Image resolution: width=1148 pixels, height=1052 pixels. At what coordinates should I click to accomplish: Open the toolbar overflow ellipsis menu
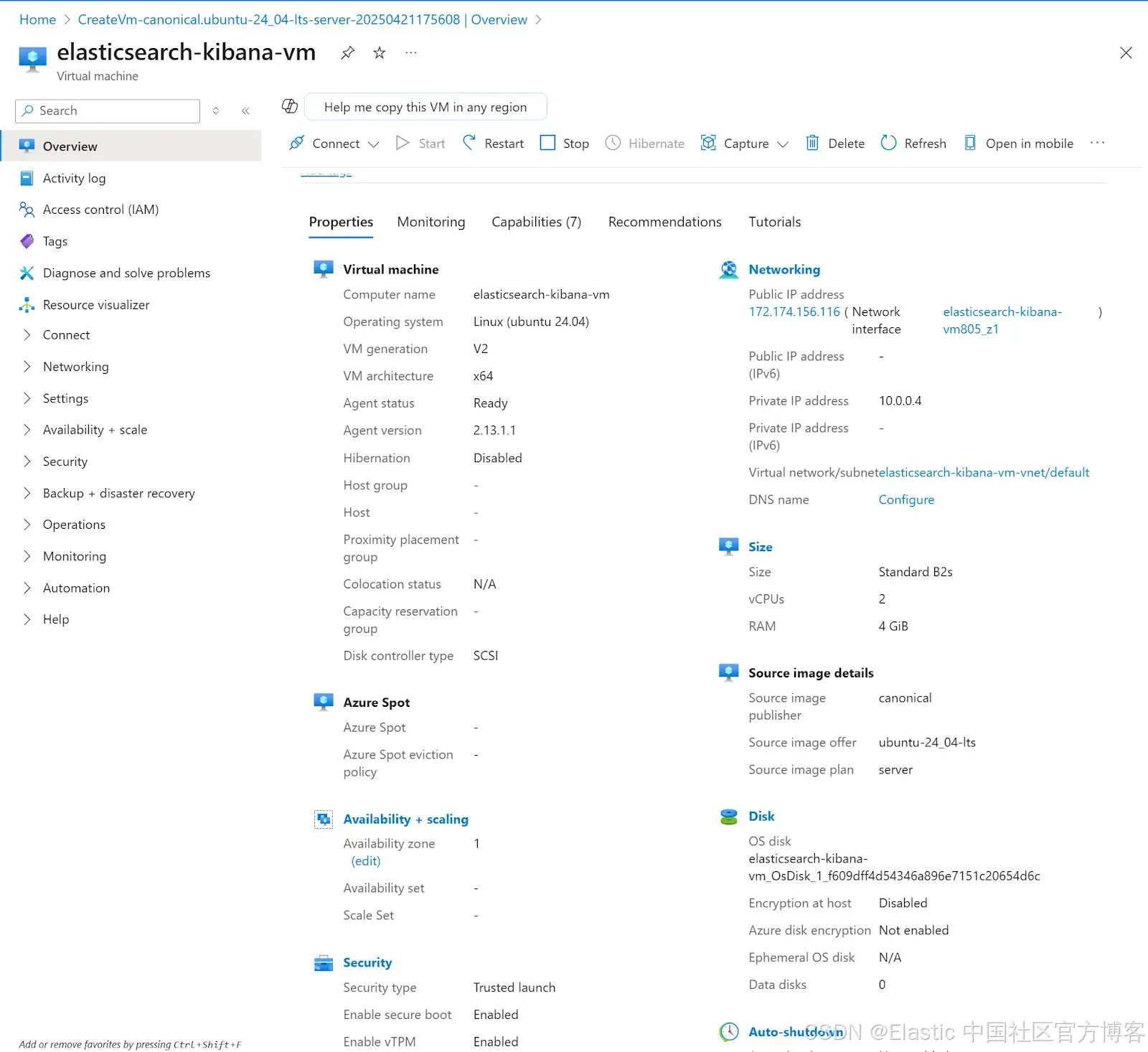click(x=1098, y=143)
